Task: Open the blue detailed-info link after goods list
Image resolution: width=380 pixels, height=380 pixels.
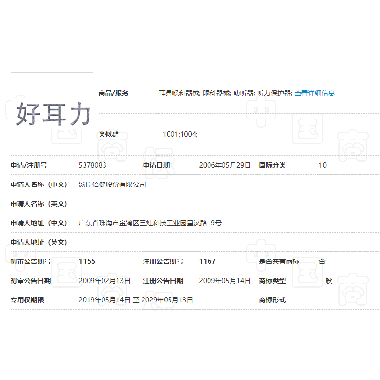Action: coord(314,93)
